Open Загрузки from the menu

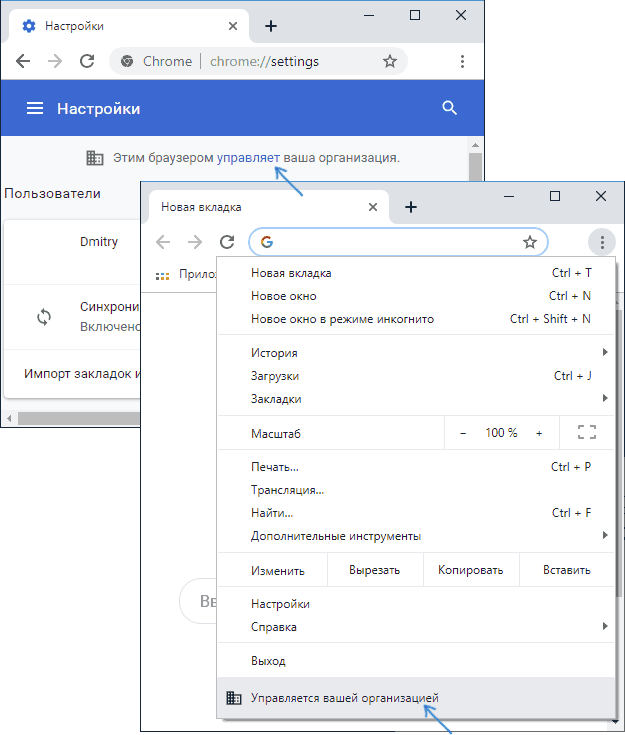[416, 376]
